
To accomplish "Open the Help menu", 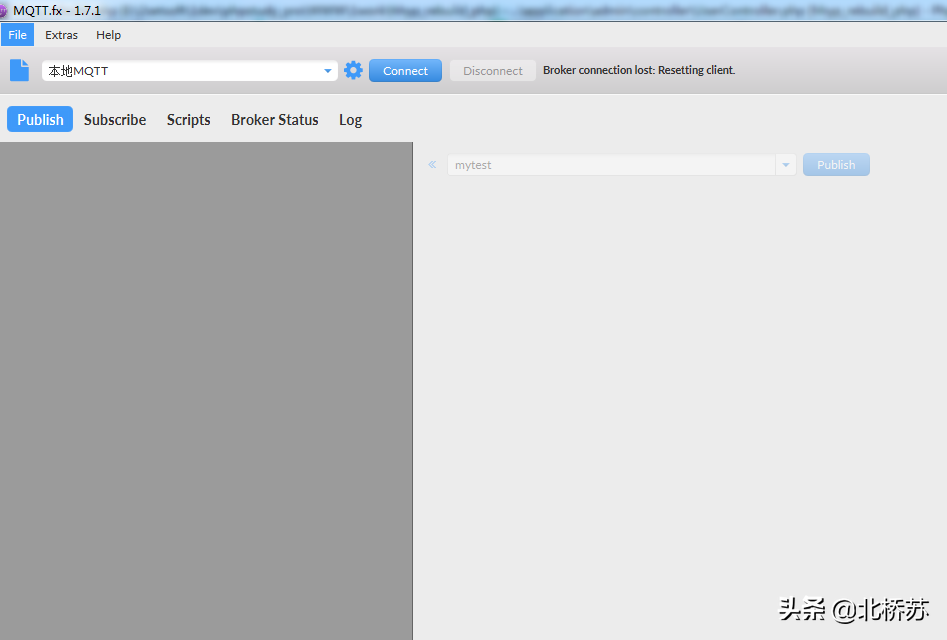I will point(109,35).
